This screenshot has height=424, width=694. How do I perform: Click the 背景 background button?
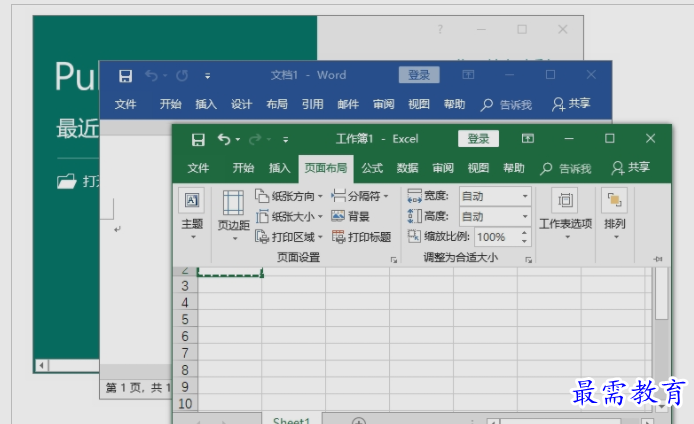(x=350, y=216)
